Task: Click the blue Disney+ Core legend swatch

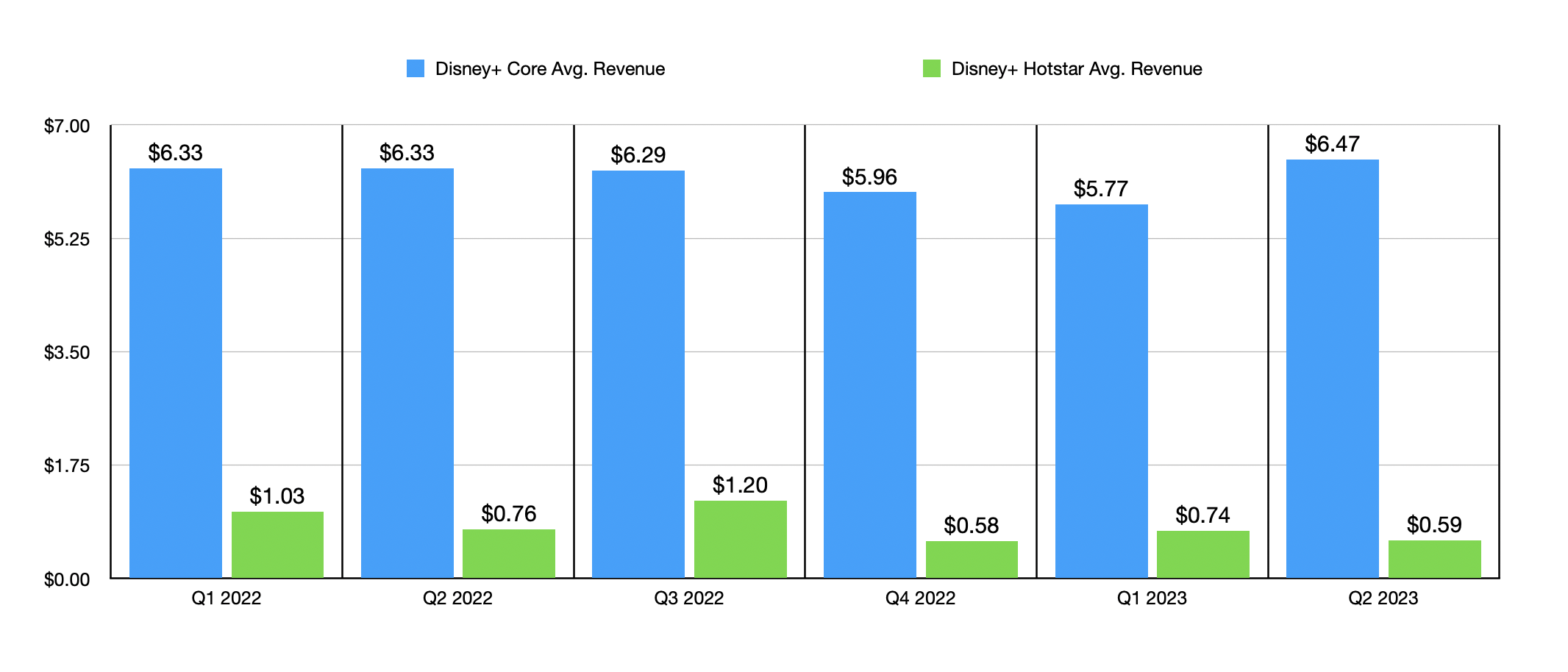Action: [x=416, y=68]
